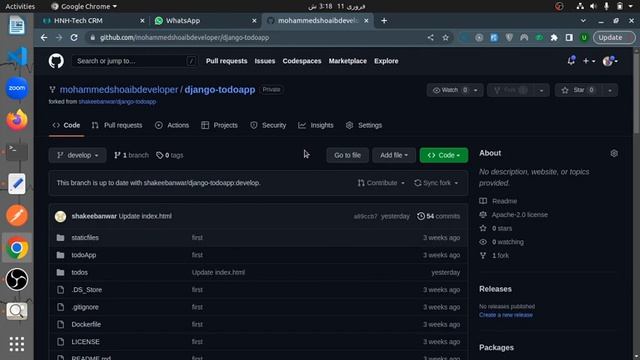Image resolution: width=640 pixels, height=360 pixels.
Task: Switch to the WhatsApp browser tab
Action: pyautogui.click(x=205, y=21)
